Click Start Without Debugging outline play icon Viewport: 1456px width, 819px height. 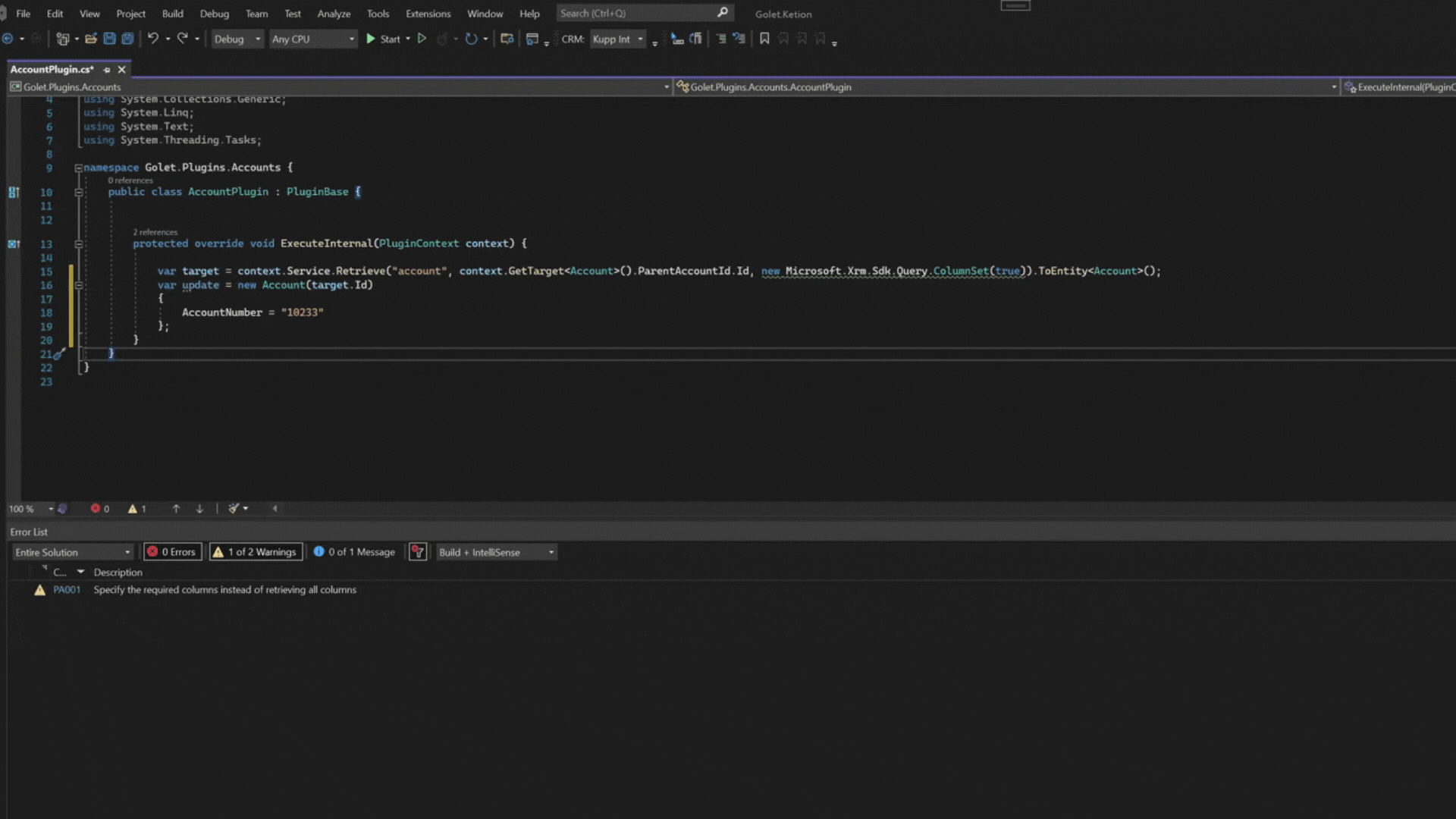pyautogui.click(x=422, y=39)
